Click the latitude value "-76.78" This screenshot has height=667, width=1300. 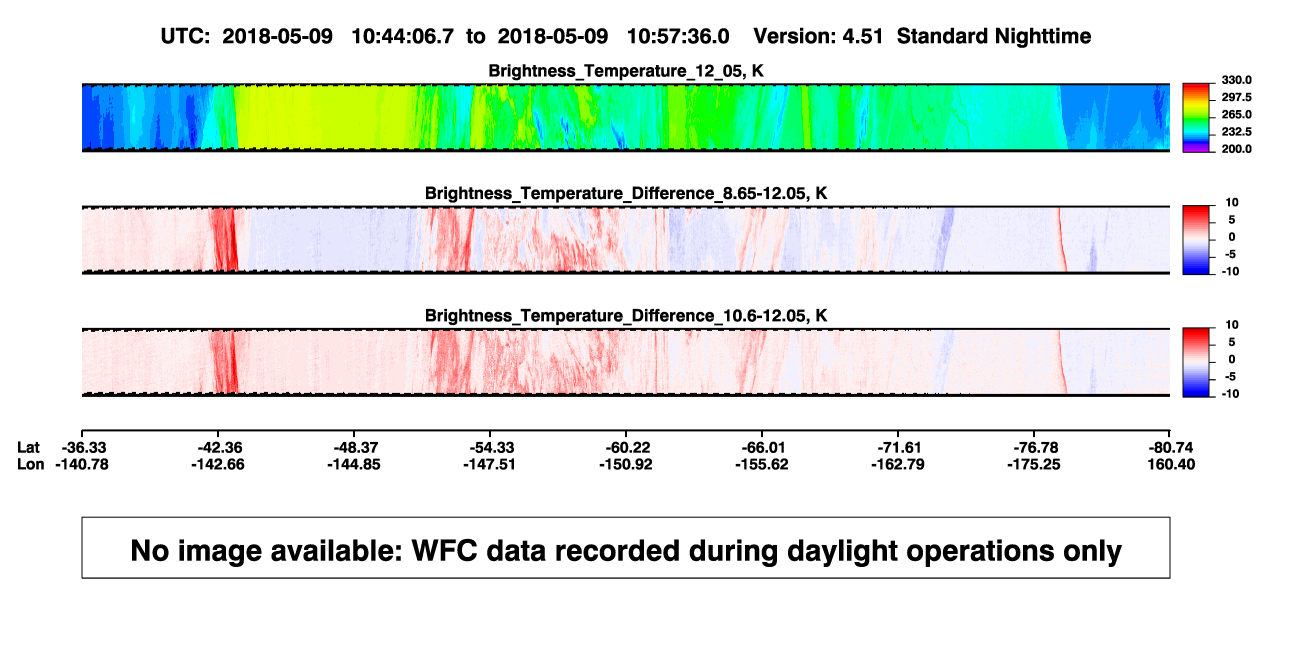coord(1035,447)
